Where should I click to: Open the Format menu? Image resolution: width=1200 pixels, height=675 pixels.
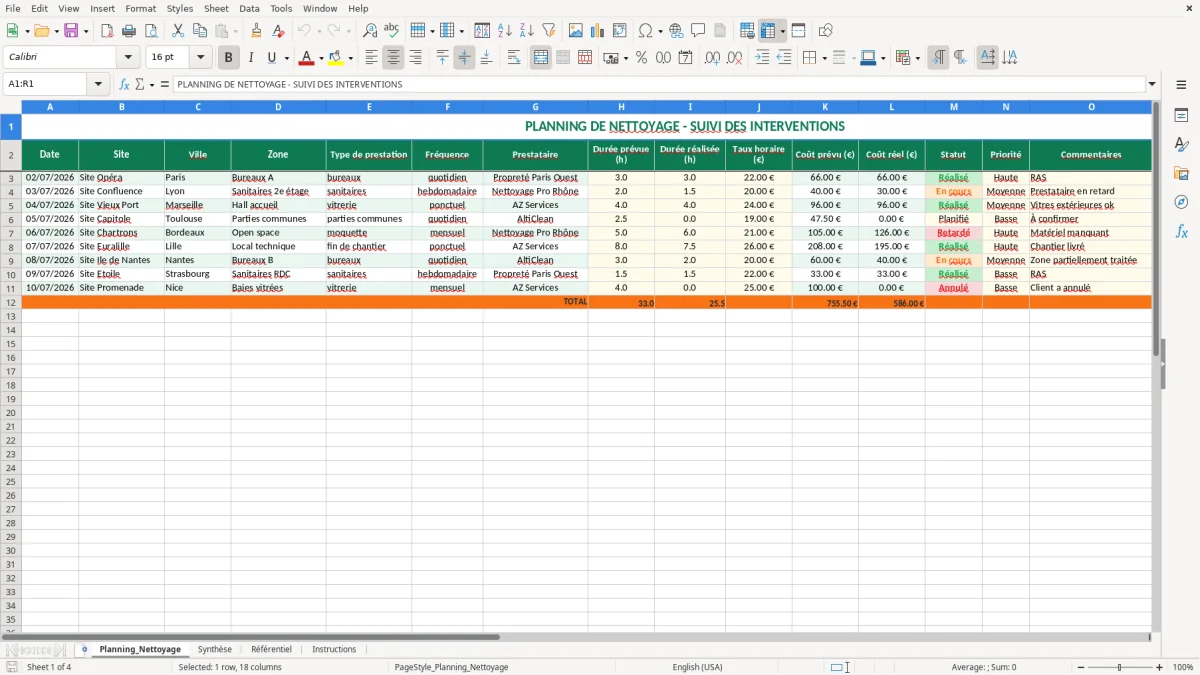(x=140, y=8)
